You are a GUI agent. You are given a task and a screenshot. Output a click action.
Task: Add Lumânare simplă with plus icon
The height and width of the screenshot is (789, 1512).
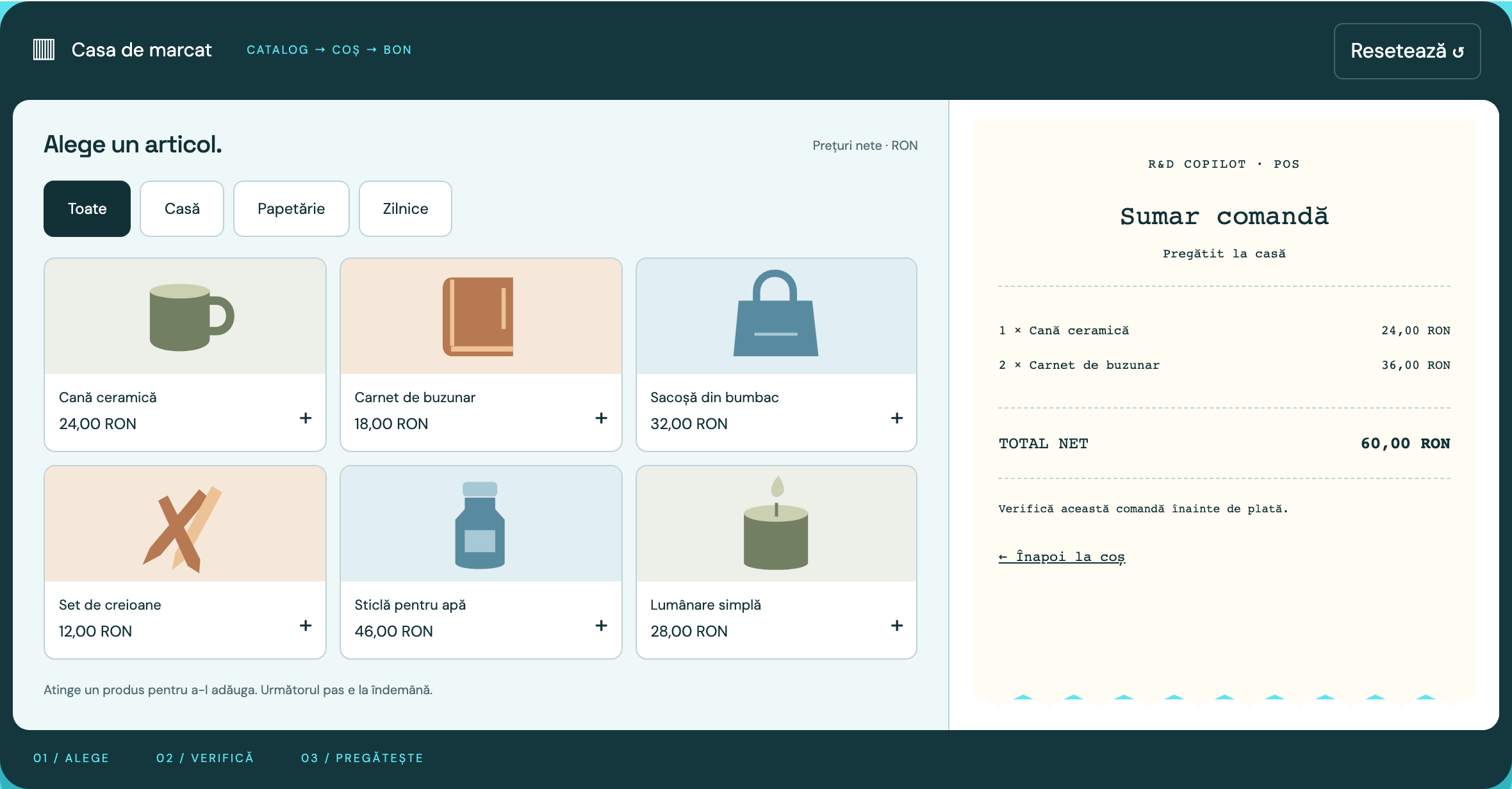coord(897,626)
